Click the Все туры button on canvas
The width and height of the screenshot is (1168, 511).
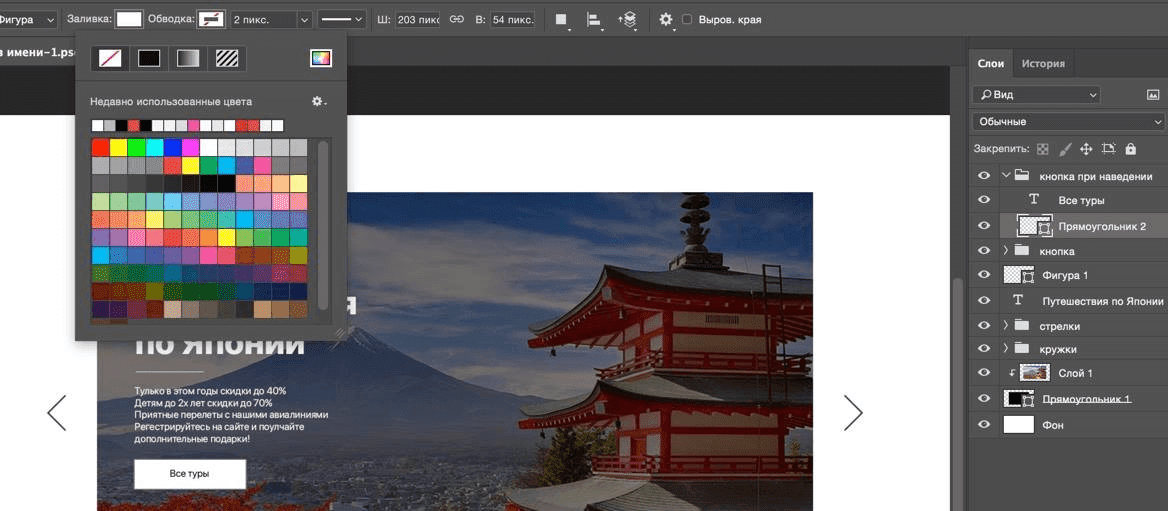tap(190, 474)
